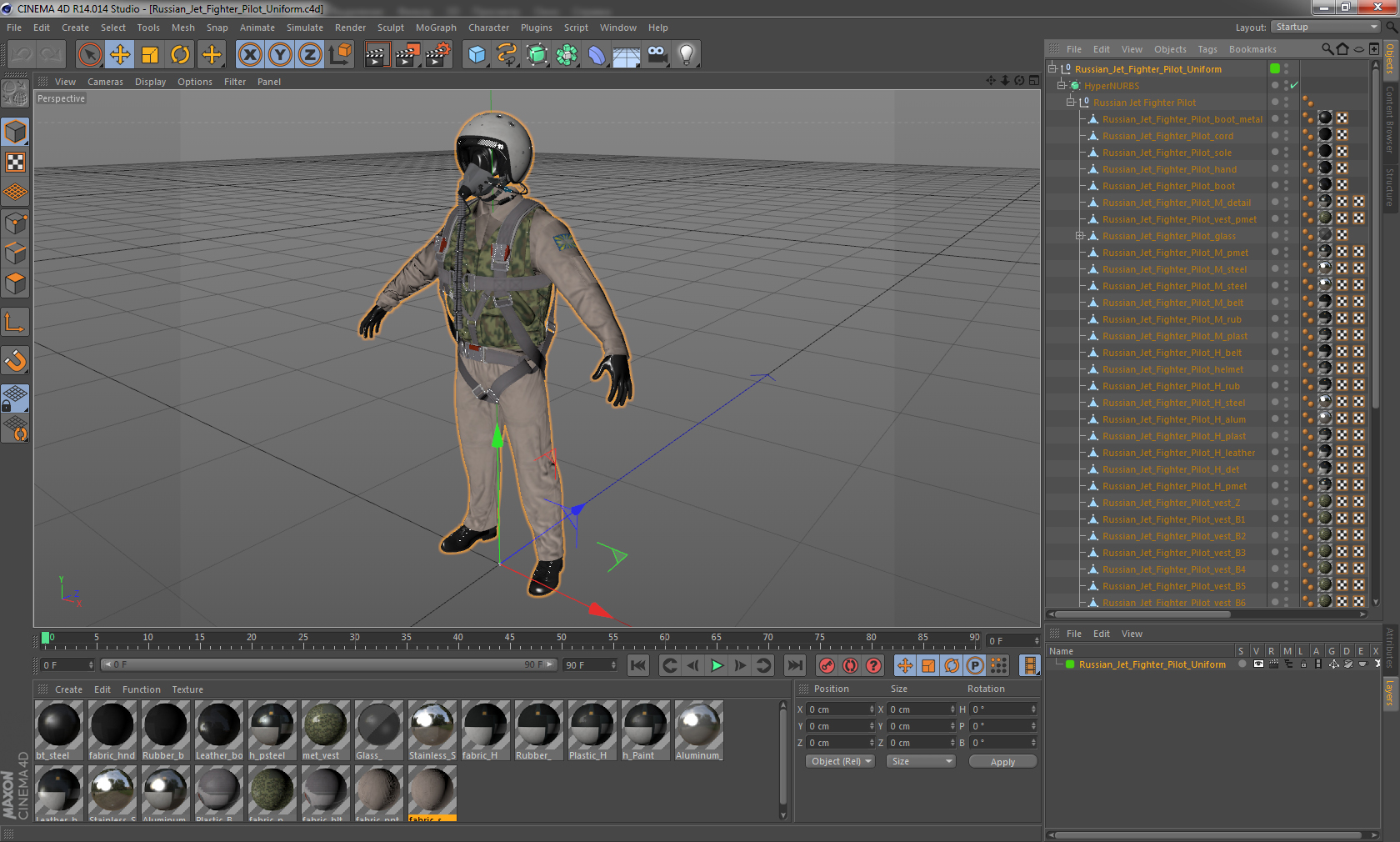Switch to Polygons mode
The height and width of the screenshot is (842, 1400).
click(x=15, y=283)
